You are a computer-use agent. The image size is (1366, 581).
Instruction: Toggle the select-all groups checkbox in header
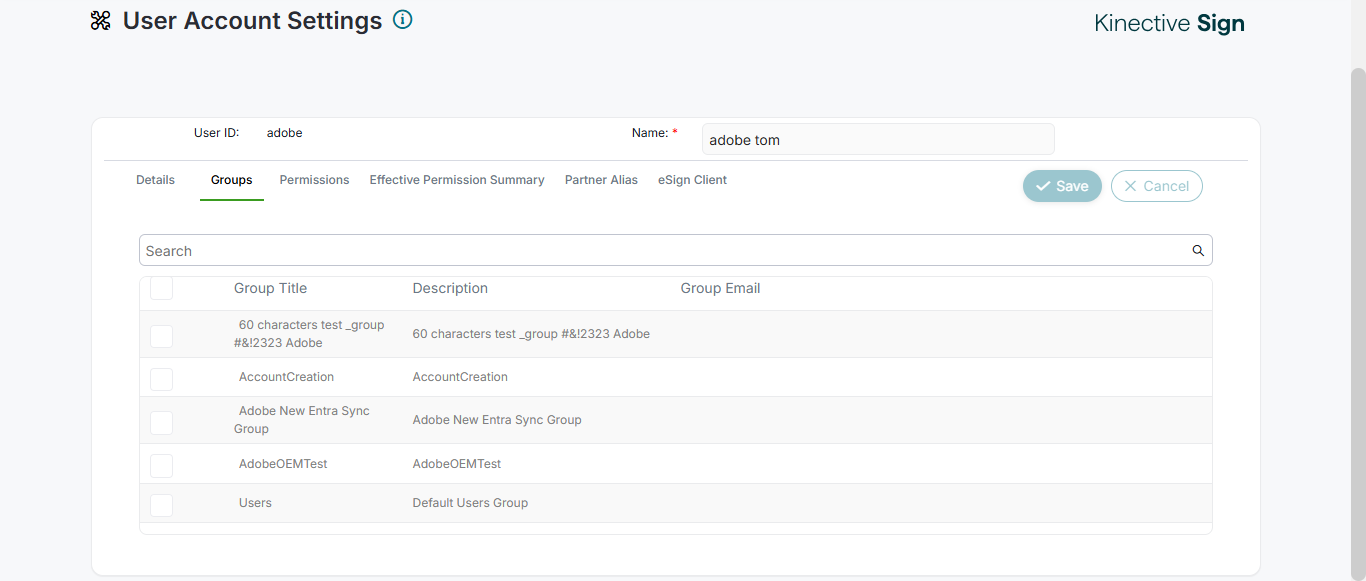coord(161,288)
